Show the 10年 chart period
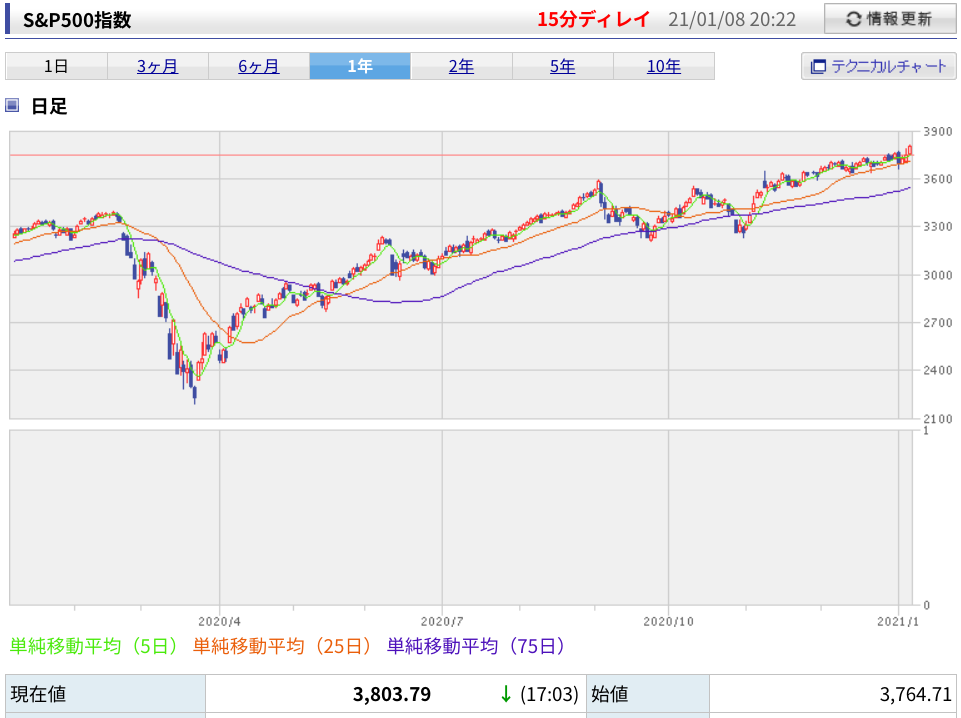 [664, 66]
